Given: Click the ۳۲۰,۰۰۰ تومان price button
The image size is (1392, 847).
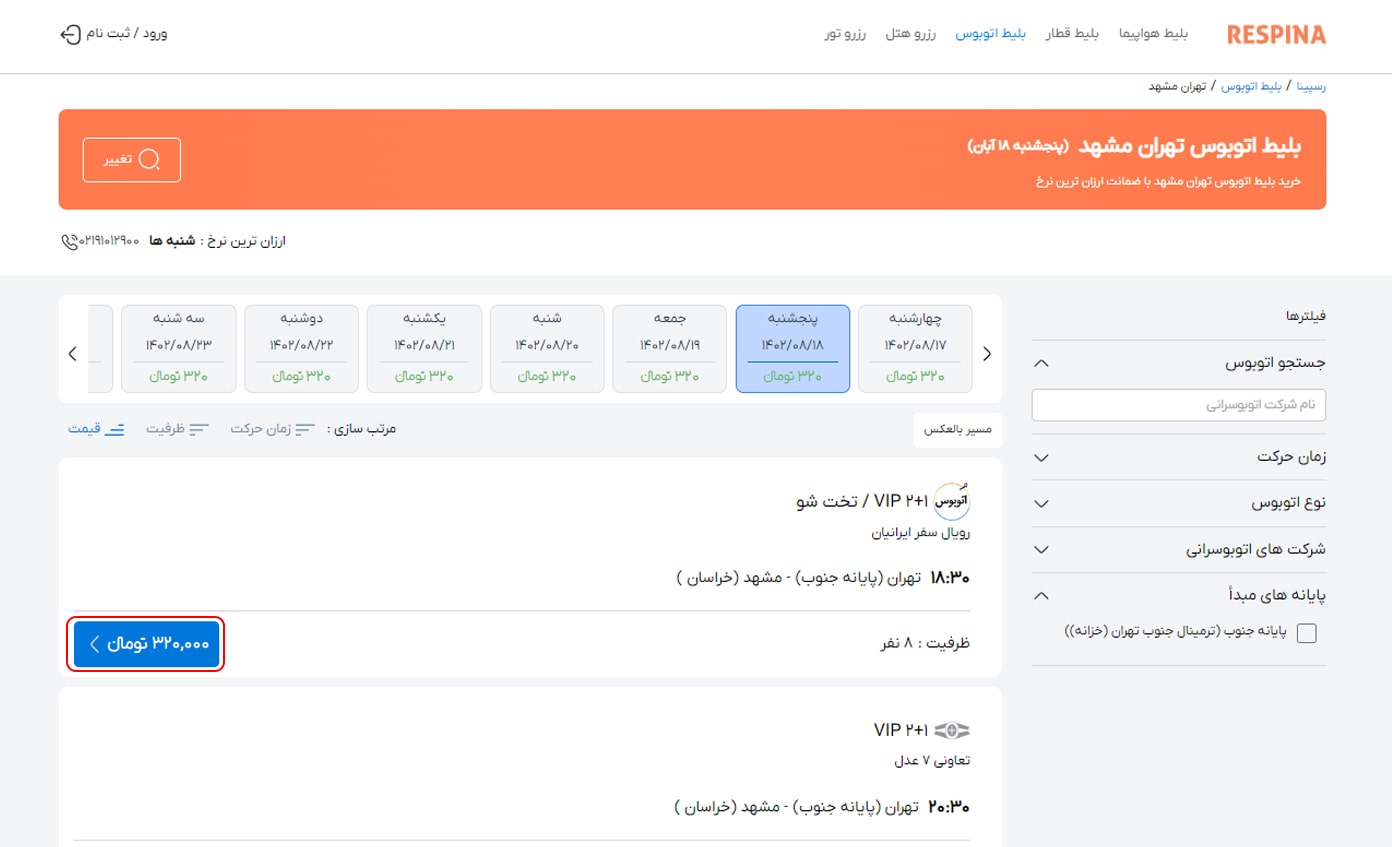Looking at the screenshot, I should (x=146, y=644).
